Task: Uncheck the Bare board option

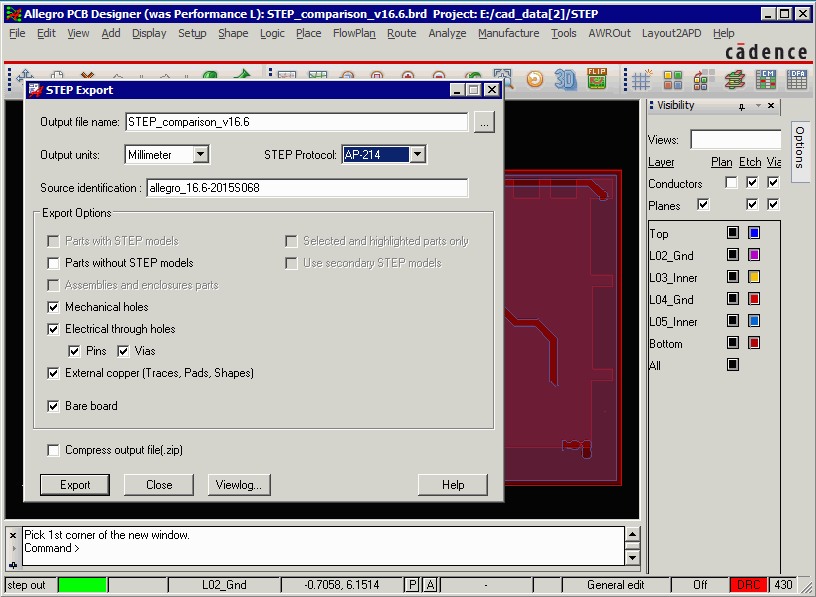Action: point(53,406)
